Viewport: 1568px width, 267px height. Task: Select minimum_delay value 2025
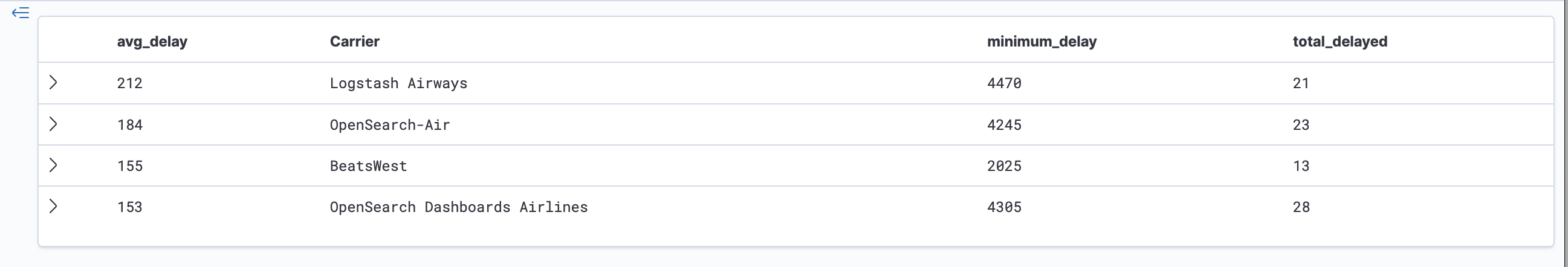click(1004, 166)
